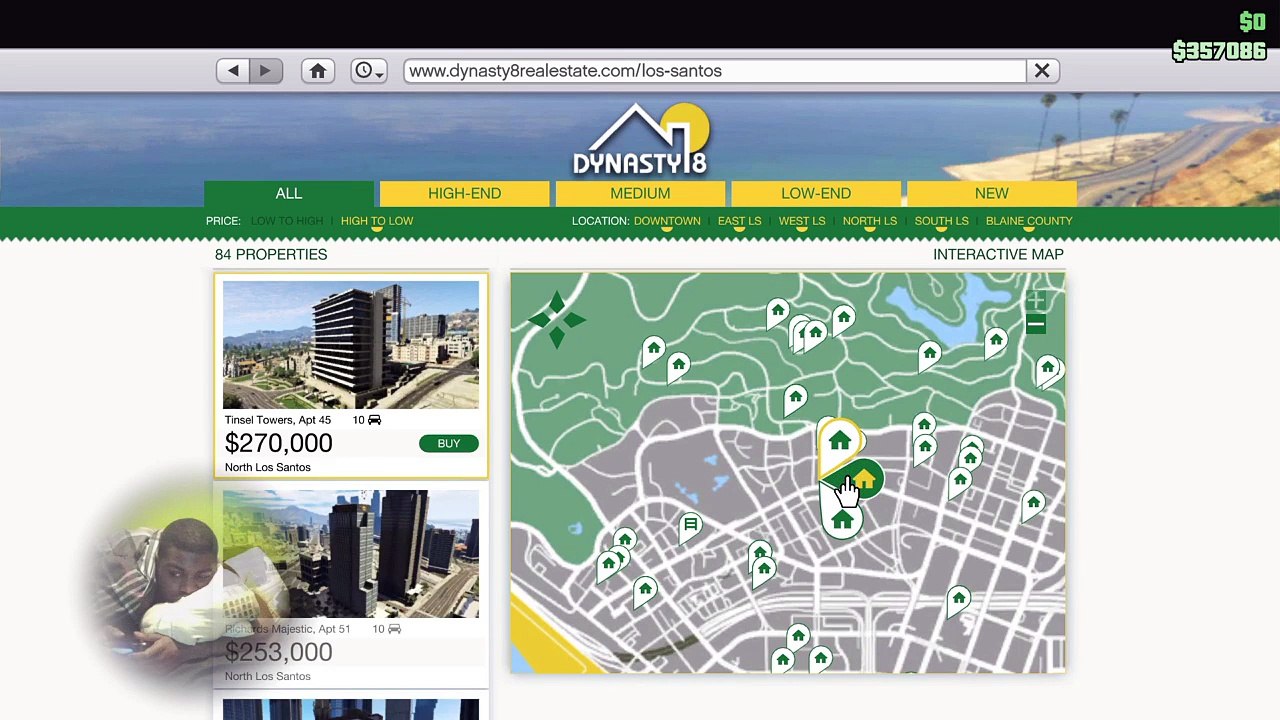Screen dimensions: 1280x720
Task: Click the house marker directly below the yellow one
Action: [x=842, y=521]
